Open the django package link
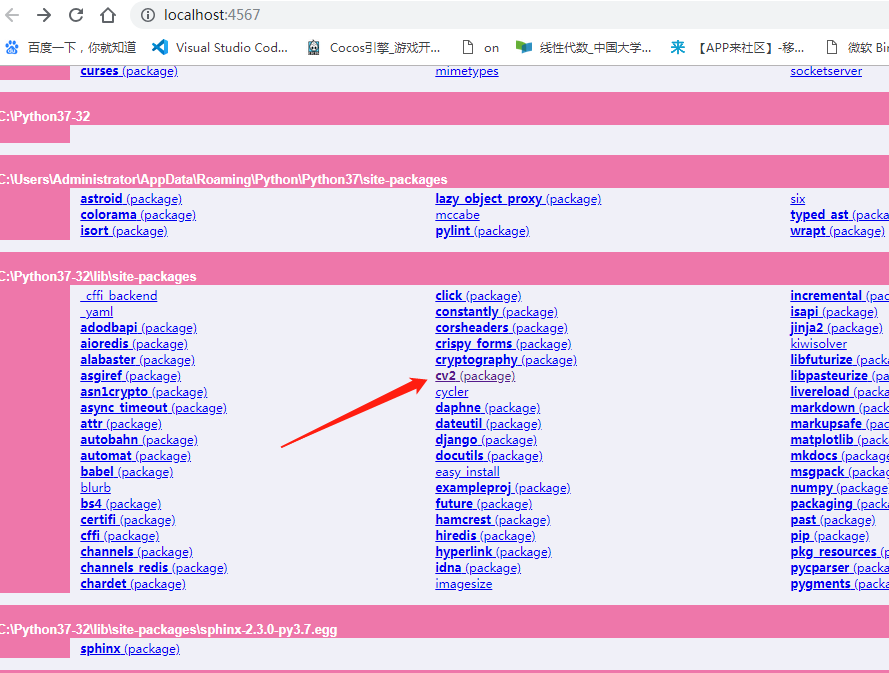This screenshot has width=889, height=673. 486,439
